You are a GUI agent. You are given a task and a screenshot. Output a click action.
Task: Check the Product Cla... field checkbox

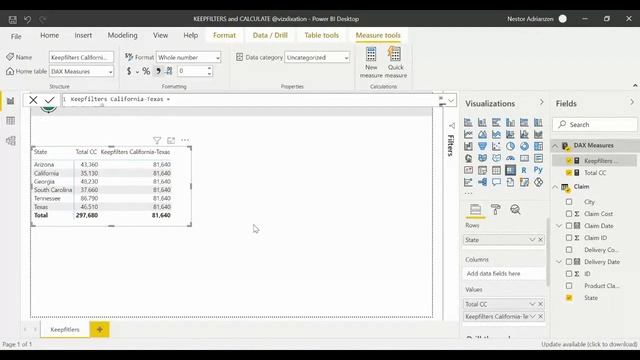[569, 286]
